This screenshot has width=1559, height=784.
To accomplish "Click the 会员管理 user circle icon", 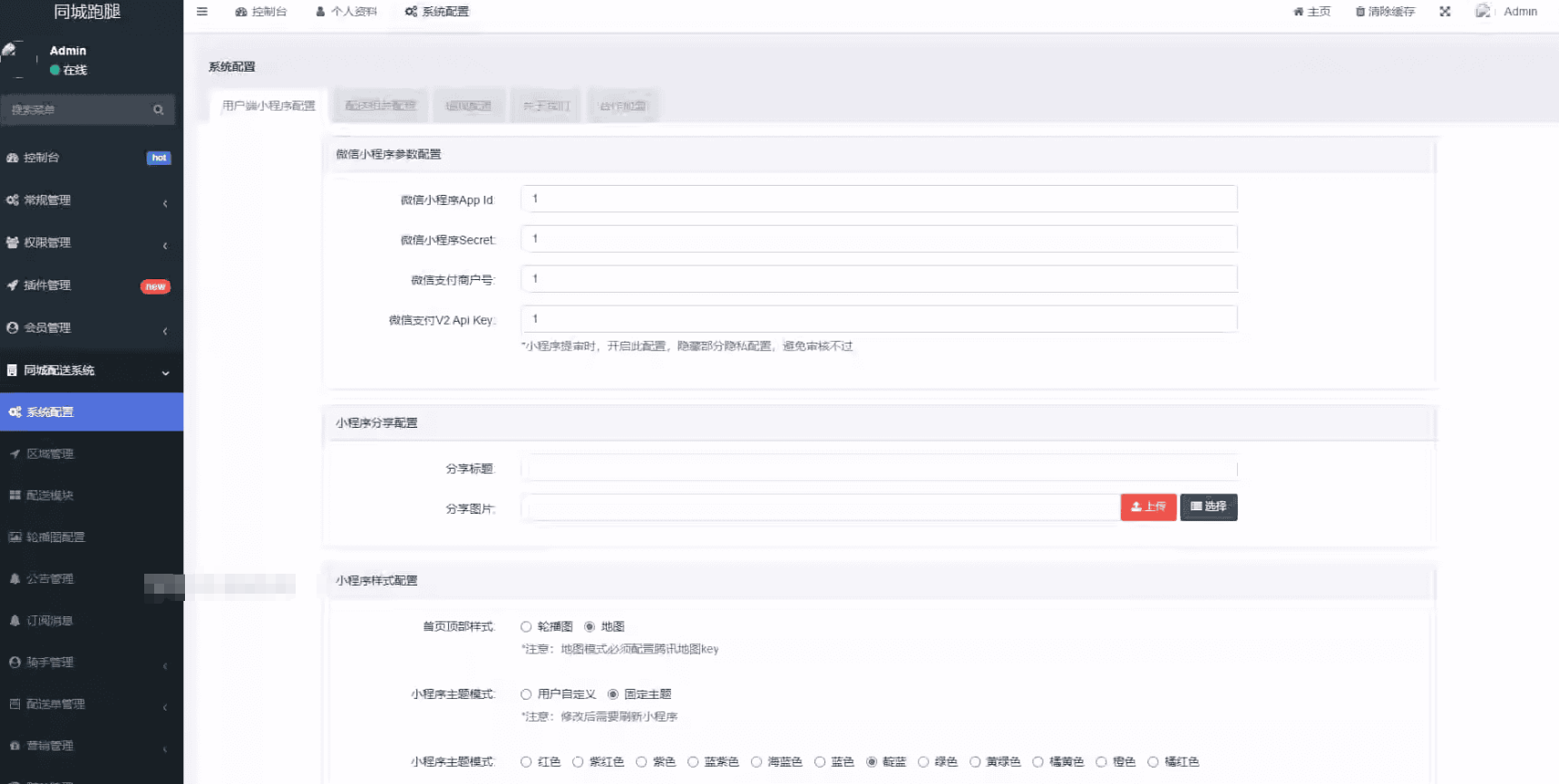I will 13,328.
